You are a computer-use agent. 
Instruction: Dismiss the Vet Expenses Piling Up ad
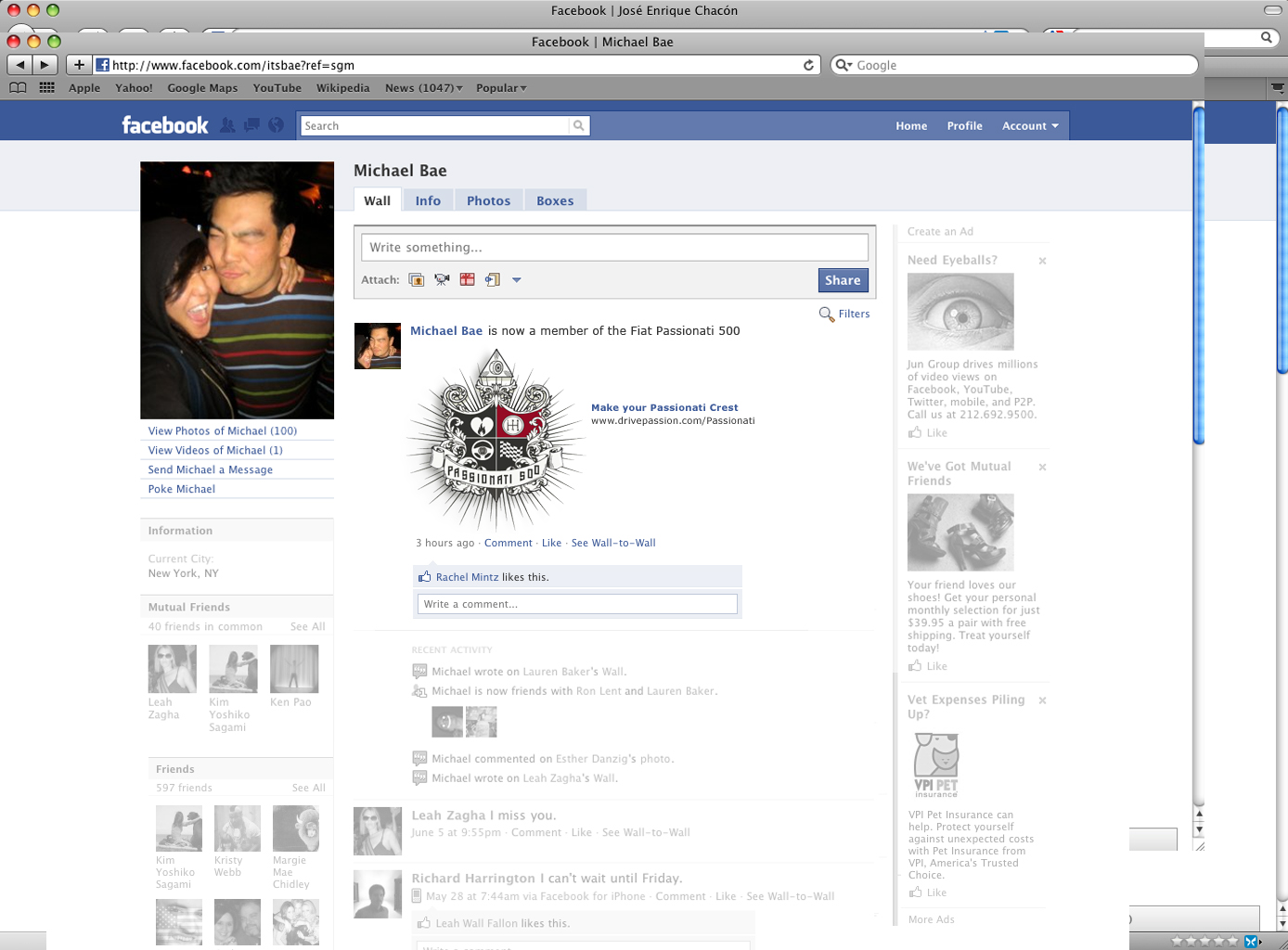point(1042,700)
